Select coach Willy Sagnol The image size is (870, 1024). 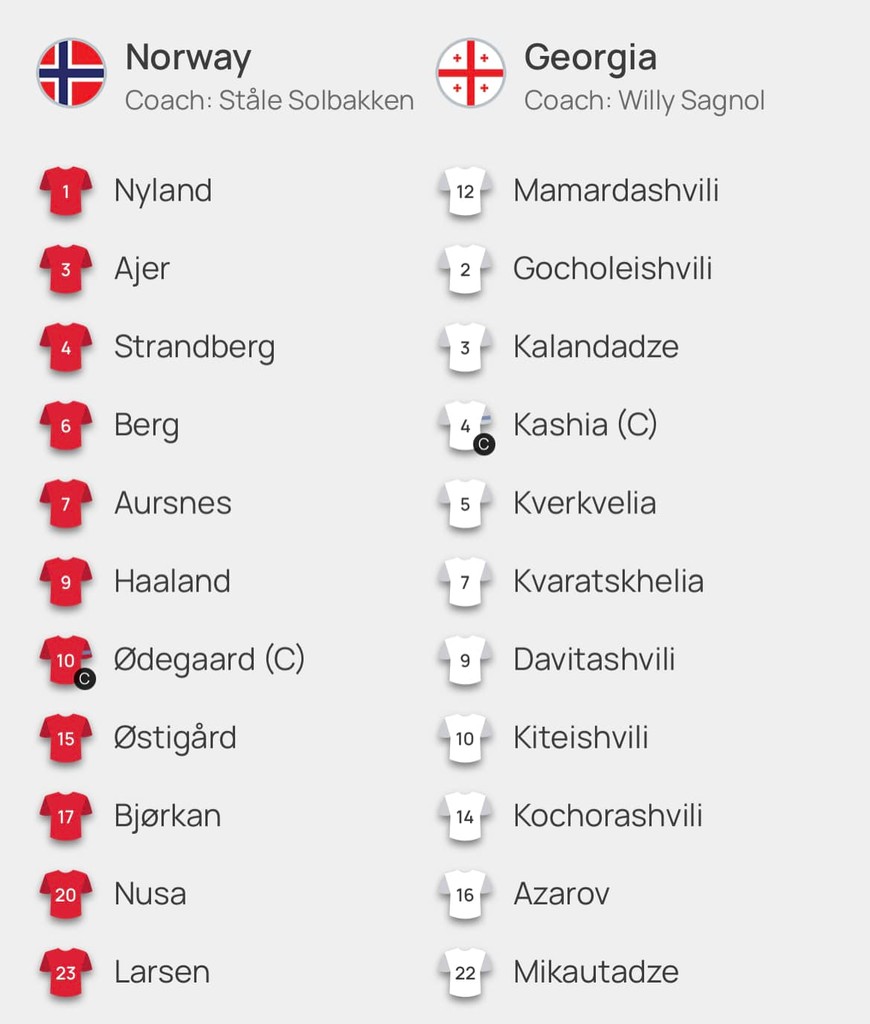coord(644,101)
